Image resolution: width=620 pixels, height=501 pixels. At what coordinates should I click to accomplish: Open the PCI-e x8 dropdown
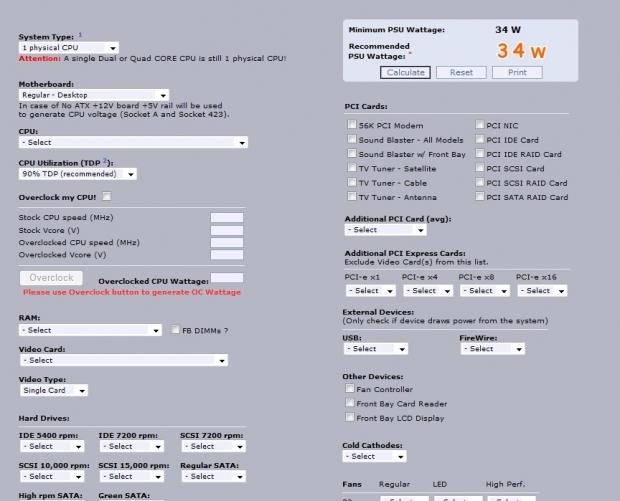[485, 291]
